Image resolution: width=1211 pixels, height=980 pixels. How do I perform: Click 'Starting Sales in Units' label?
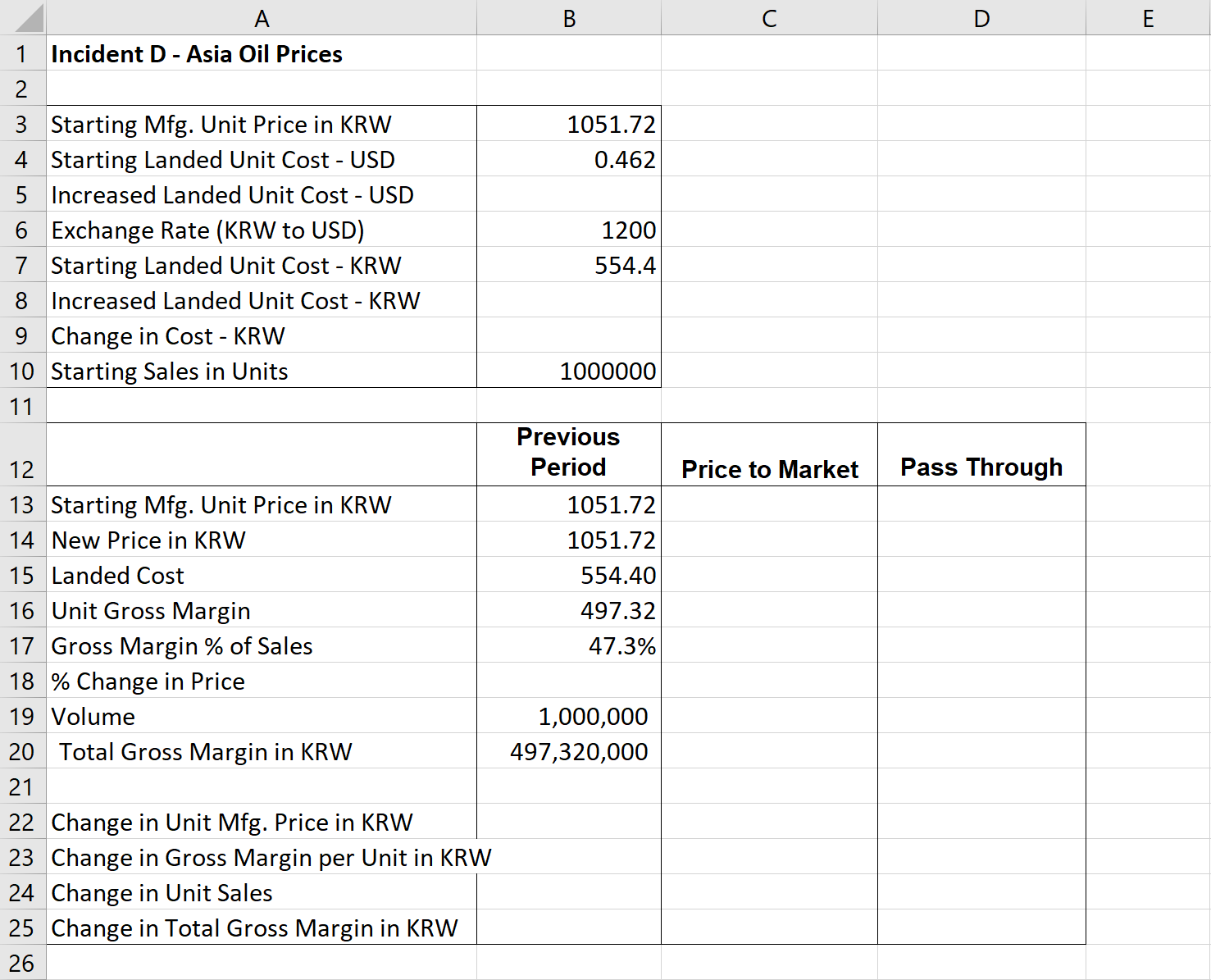coord(170,371)
